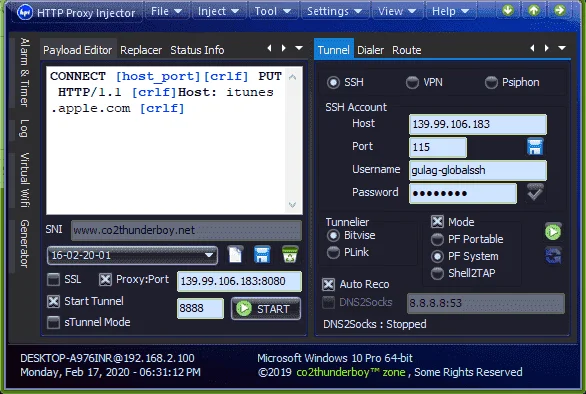Delete config with green recycle bin icon

point(290,255)
